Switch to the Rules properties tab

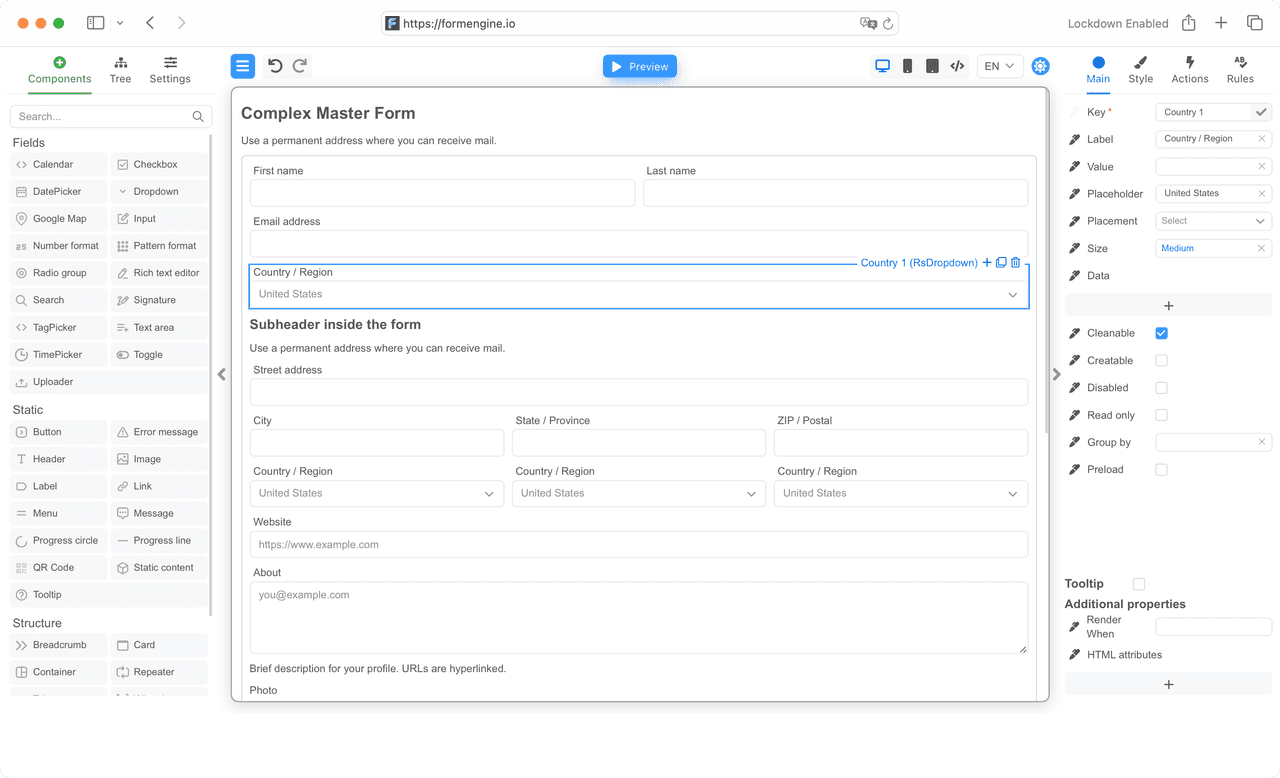point(1240,70)
